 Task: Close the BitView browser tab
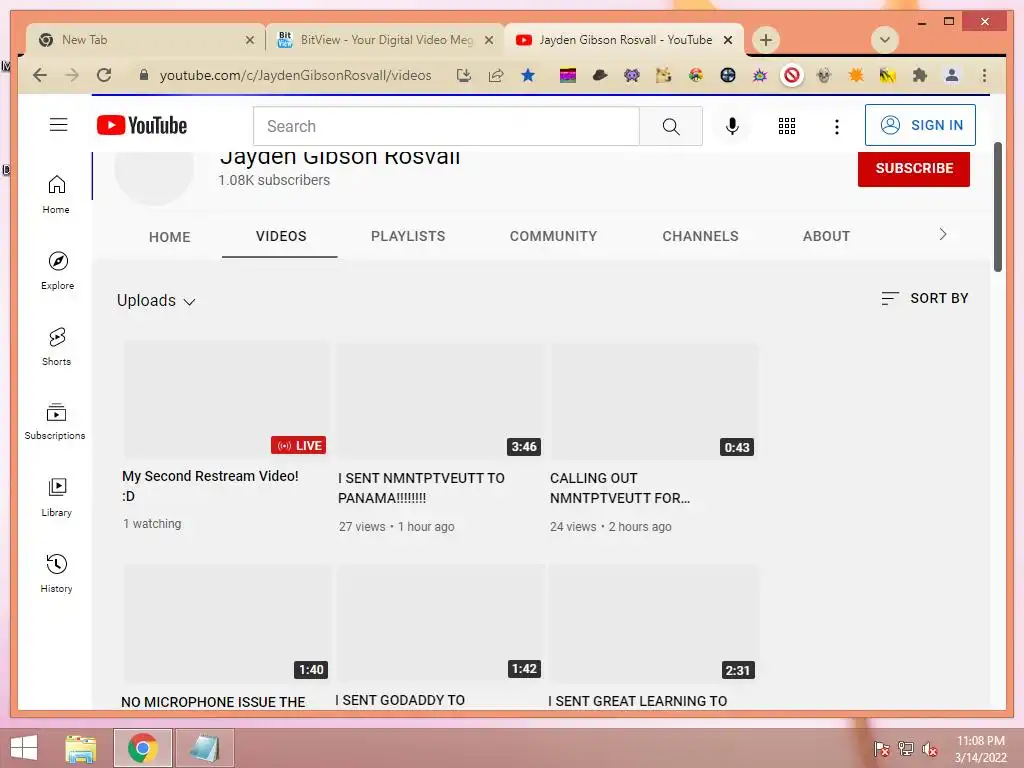(488, 40)
